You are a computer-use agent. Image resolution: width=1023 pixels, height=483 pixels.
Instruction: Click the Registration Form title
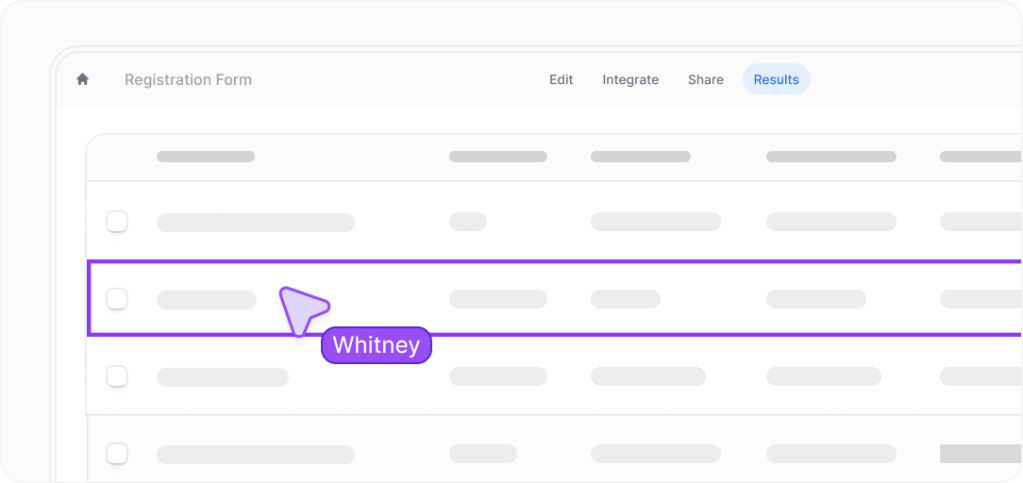[188, 79]
